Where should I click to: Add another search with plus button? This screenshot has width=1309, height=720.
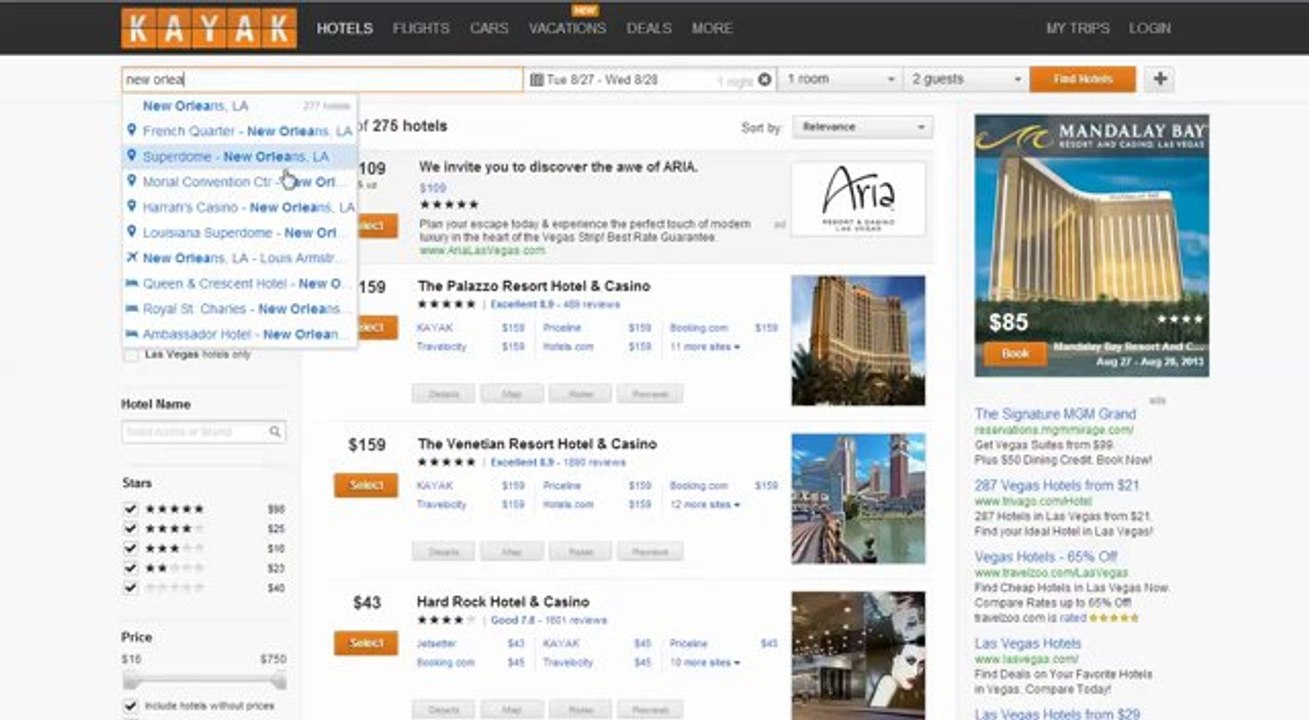coord(1158,79)
